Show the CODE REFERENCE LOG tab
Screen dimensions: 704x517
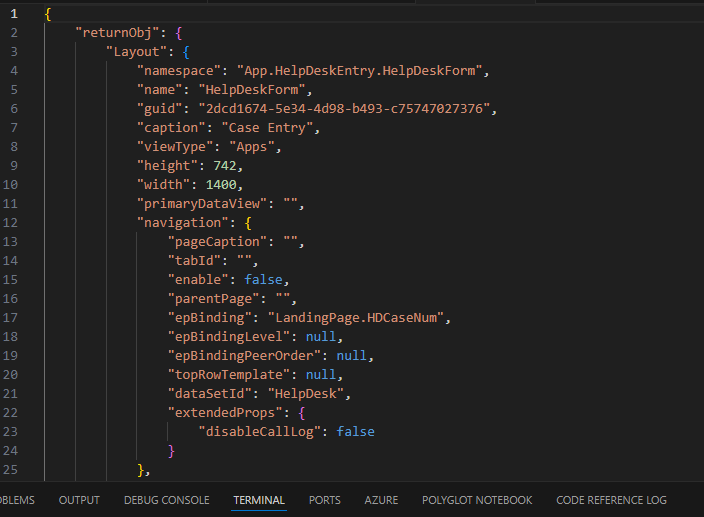[609, 500]
